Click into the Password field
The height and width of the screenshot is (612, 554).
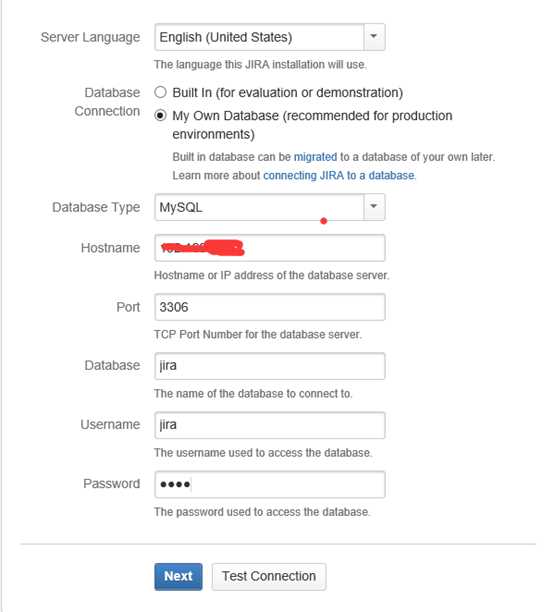coord(270,484)
